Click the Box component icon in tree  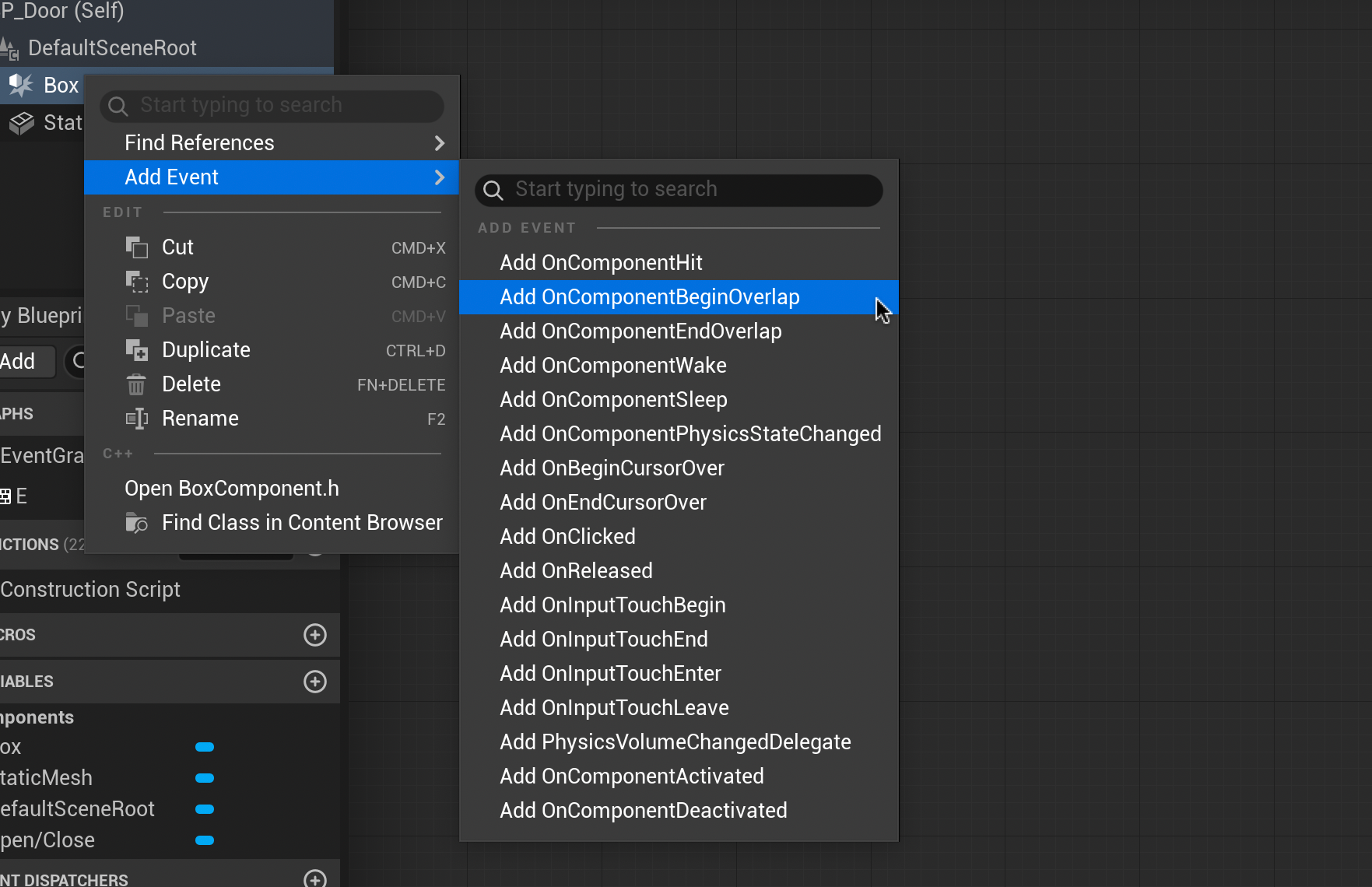coord(21,85)
